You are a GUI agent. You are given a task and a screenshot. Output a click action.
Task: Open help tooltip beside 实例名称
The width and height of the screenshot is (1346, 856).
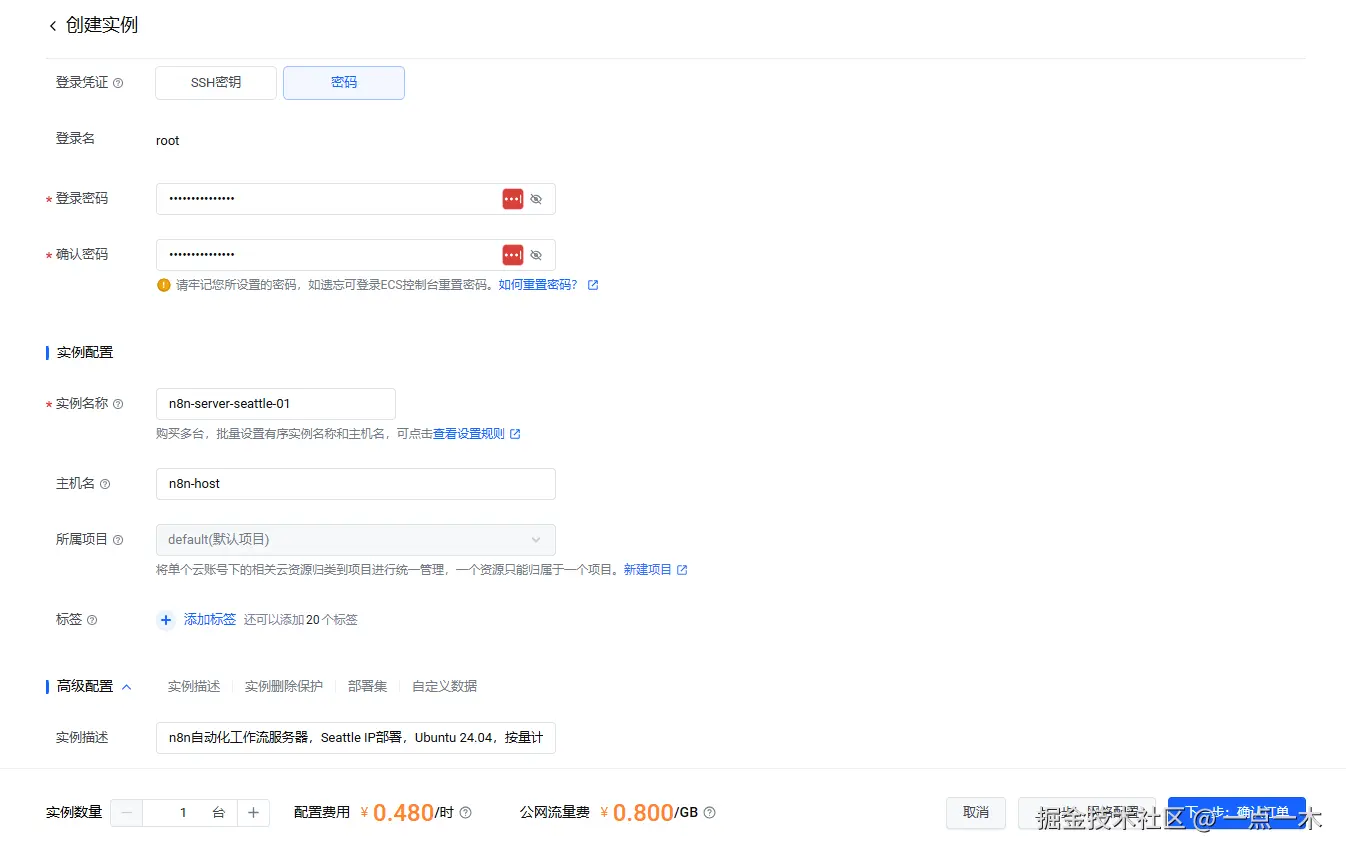pyautogui.click(x=119, y=404)
